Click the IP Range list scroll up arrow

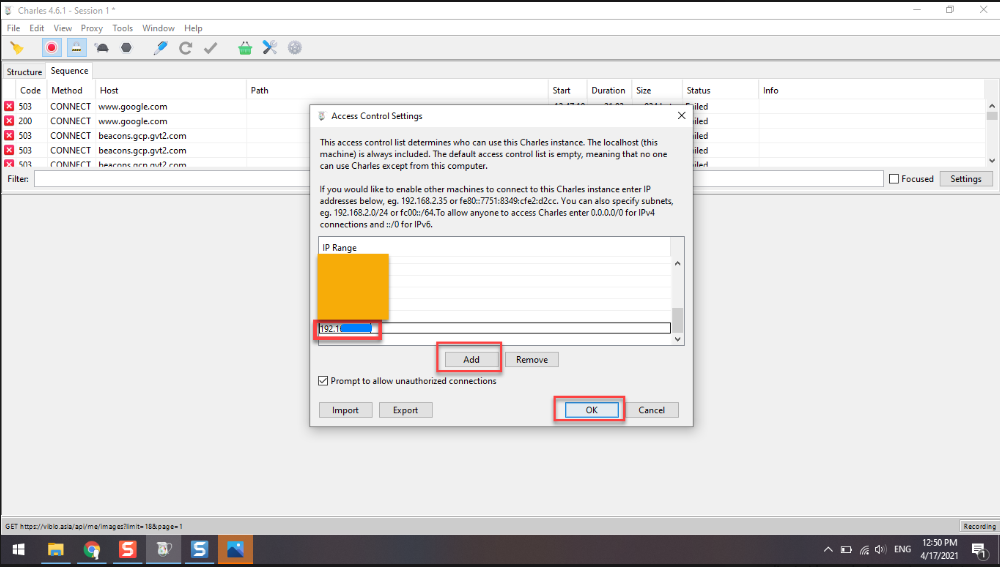pyautogui.click(x=677, y=263)
